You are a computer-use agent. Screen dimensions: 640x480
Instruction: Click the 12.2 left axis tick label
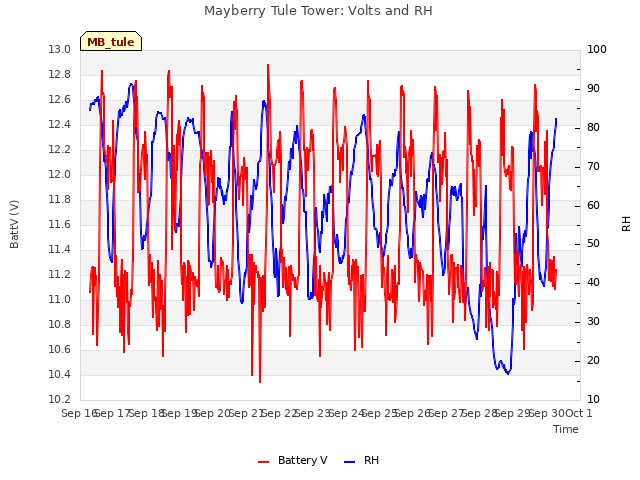click(60, 150)
